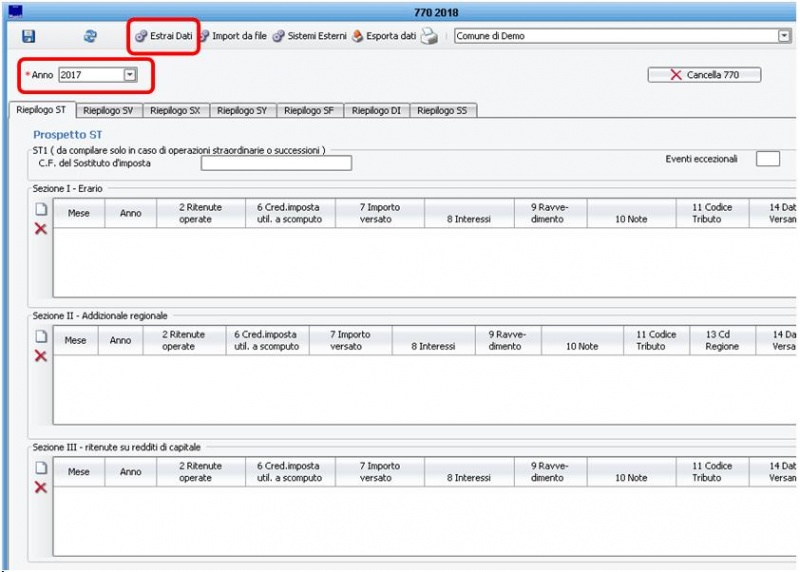The height and width of the screenshot is (572, 800).
Task: Click Esporta dati in the toolbar
Action: (384, 36)
